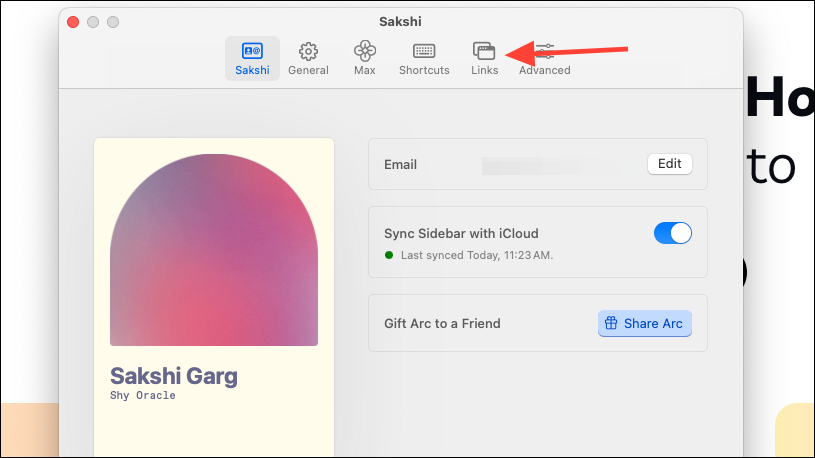
Task: Click the Sync Sidebar with iCloud label
Action: pyautogui.click(x=461, y=233)
